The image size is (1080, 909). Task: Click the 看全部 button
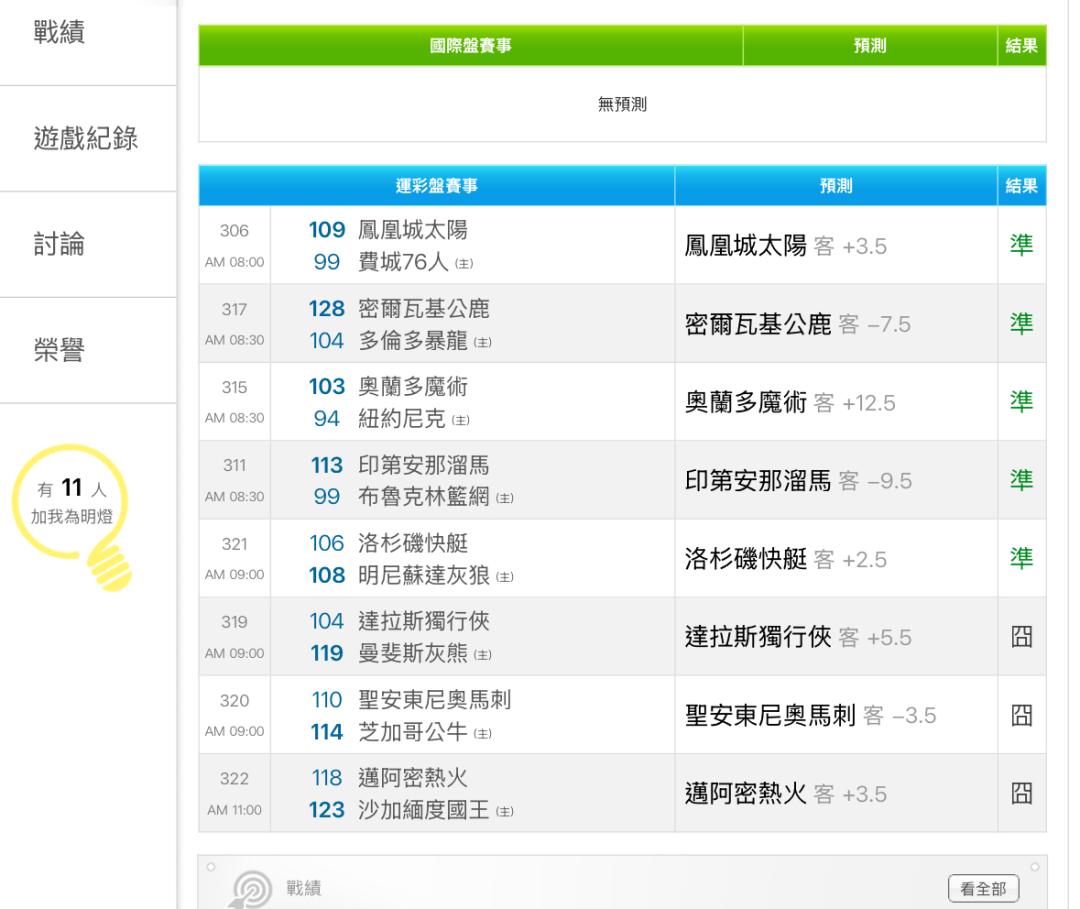tap(983, 888)
